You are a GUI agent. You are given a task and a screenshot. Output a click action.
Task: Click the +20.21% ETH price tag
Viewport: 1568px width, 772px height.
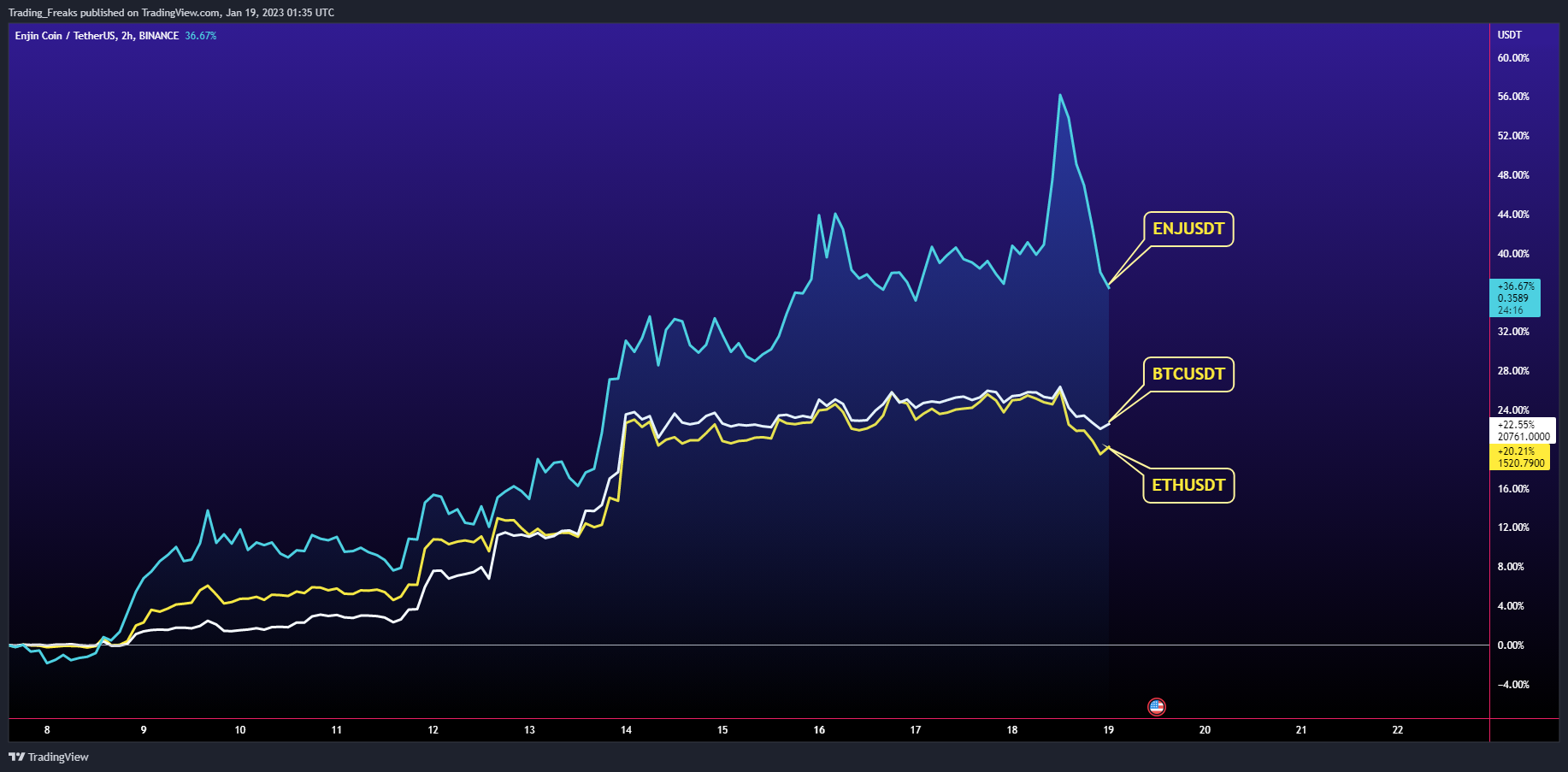(x=1520, y=457)
